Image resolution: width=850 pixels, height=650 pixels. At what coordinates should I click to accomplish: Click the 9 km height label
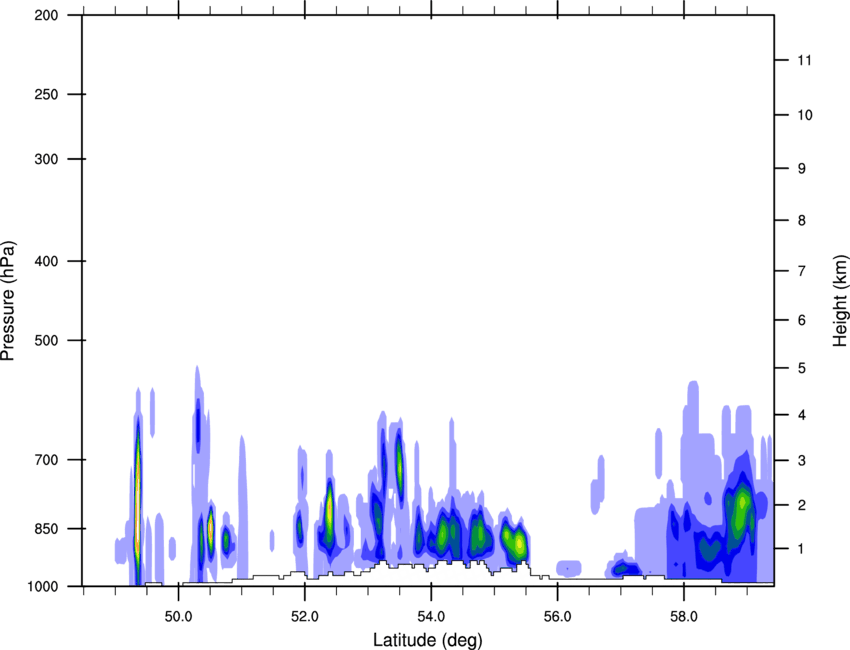tap(802, 169)
